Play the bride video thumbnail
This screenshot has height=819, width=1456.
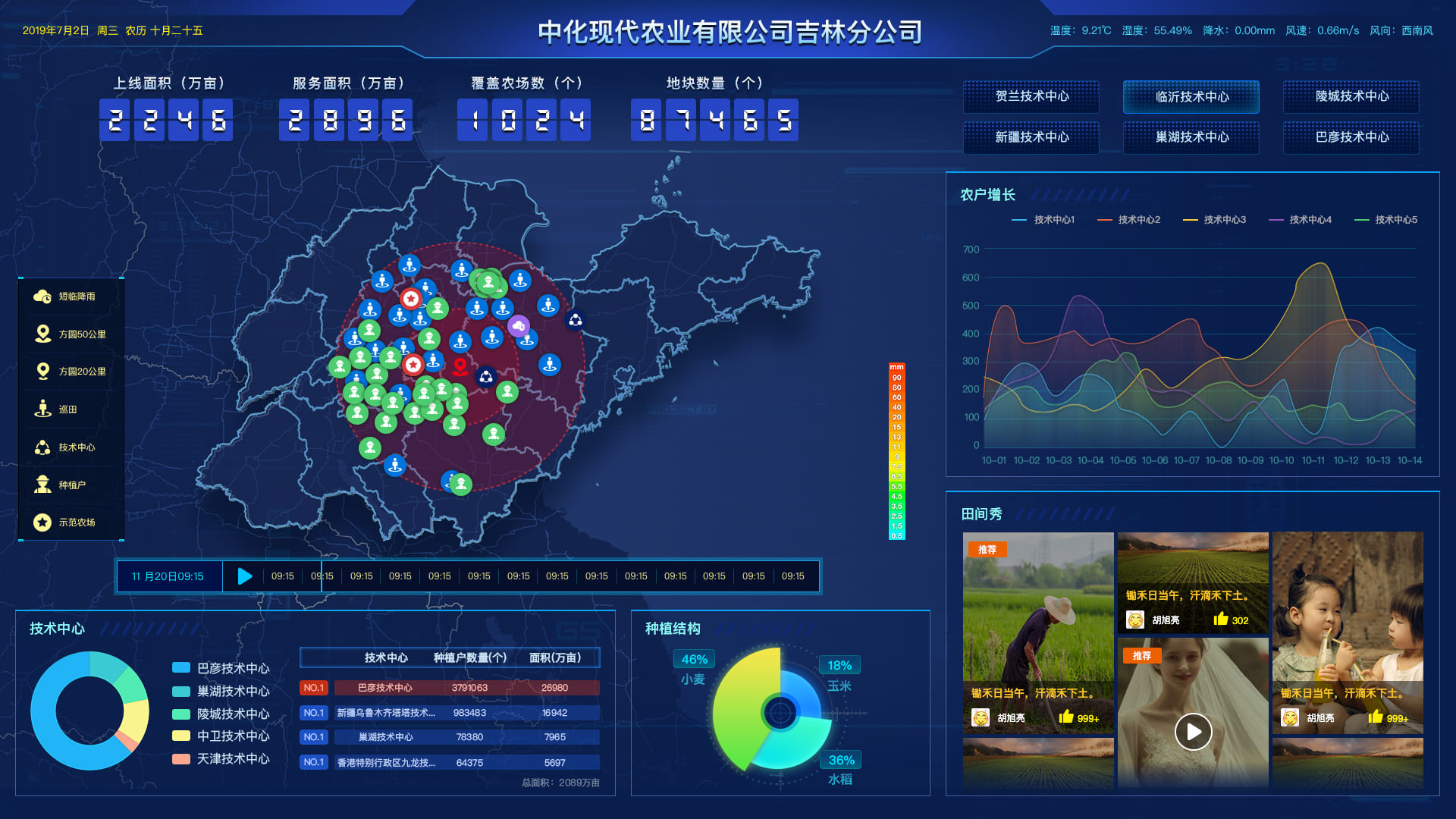pyautogui.click(x=1193, y=732)
